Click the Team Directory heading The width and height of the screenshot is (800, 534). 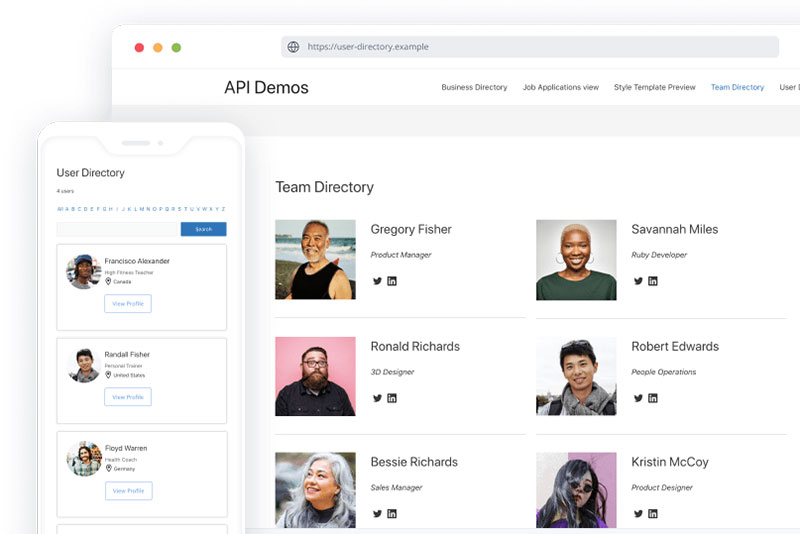point(324,187)
